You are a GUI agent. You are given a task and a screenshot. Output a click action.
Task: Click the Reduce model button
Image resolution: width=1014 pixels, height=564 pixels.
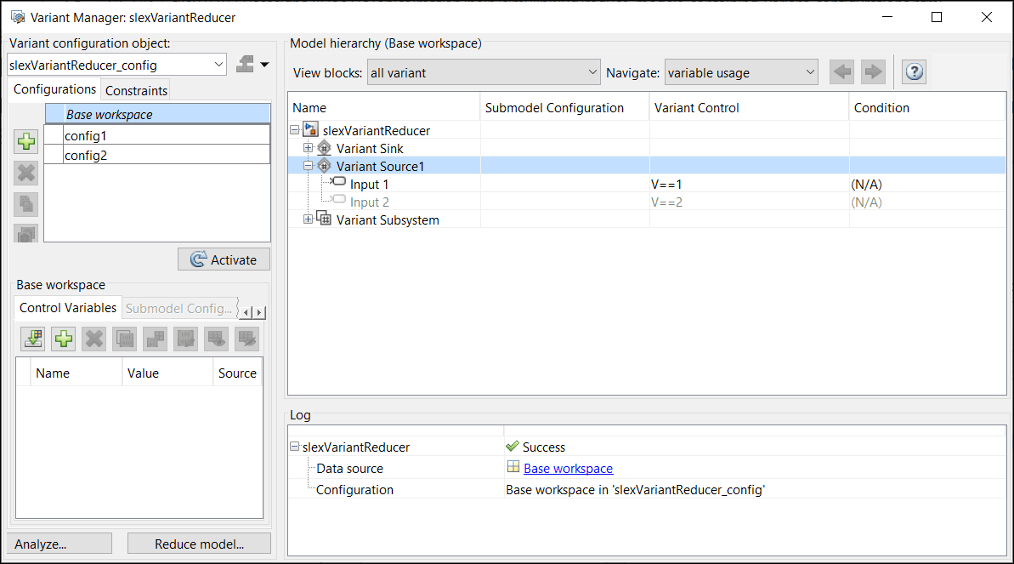coord(199,544)
